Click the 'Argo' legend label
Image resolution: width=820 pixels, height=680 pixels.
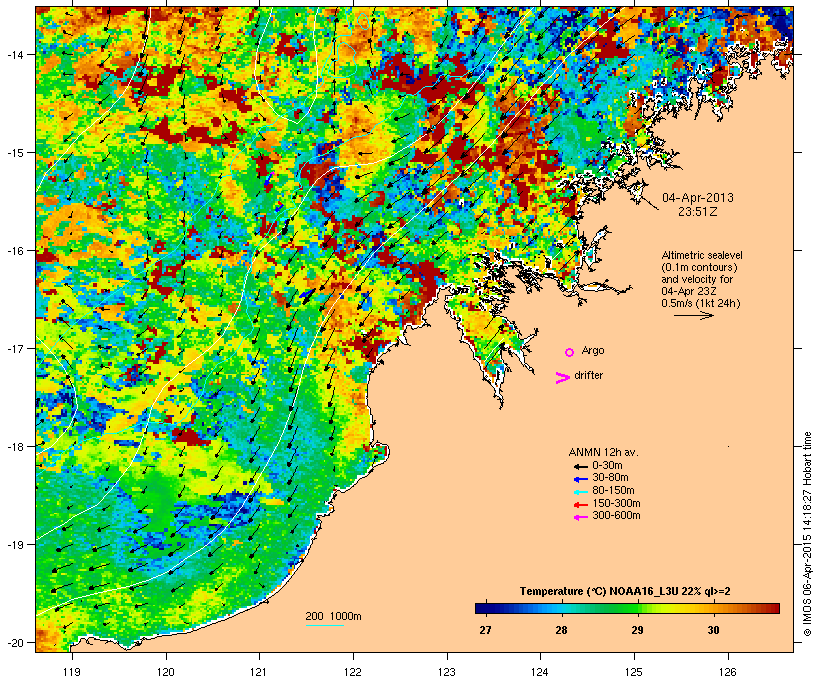tap(593, 350)
